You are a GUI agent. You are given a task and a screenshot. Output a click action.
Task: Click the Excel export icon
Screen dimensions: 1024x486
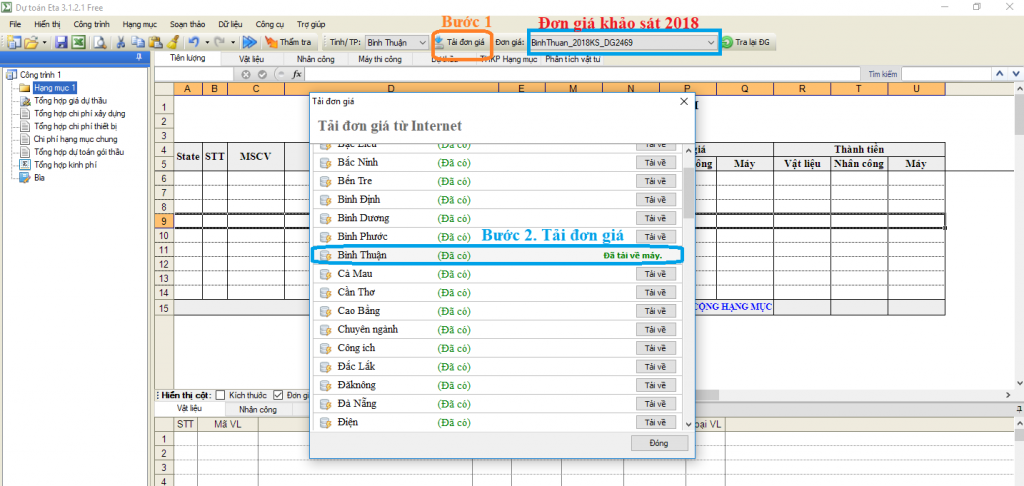77,42
